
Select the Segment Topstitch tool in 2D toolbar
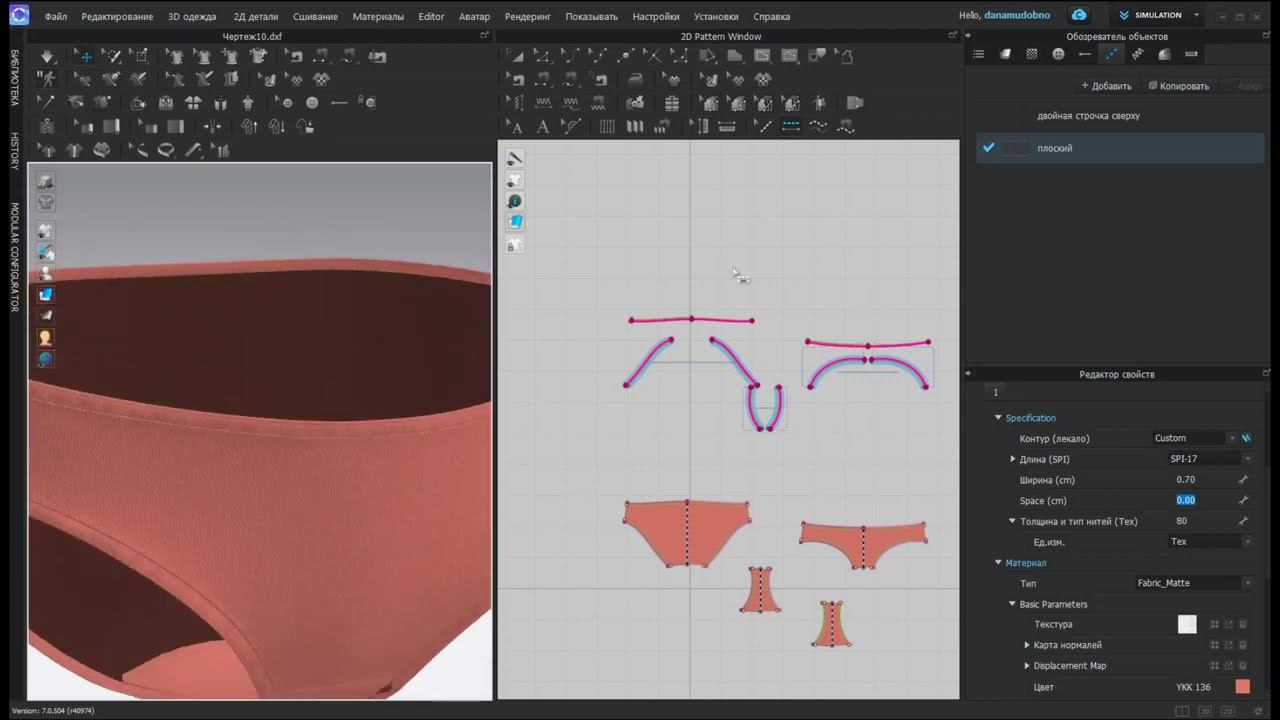click(790, 127)
